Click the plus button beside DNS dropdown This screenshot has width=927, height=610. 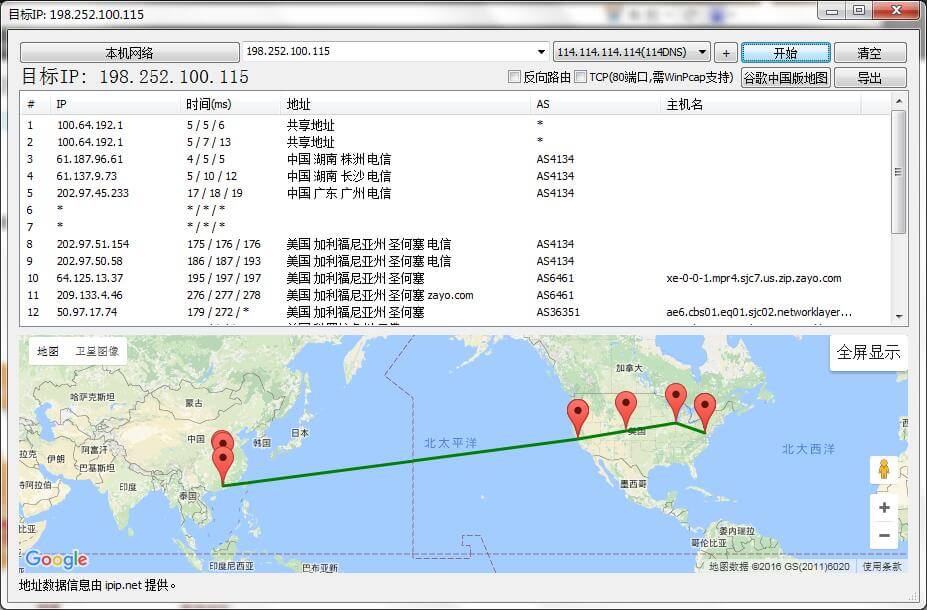(x=726, y=53)
